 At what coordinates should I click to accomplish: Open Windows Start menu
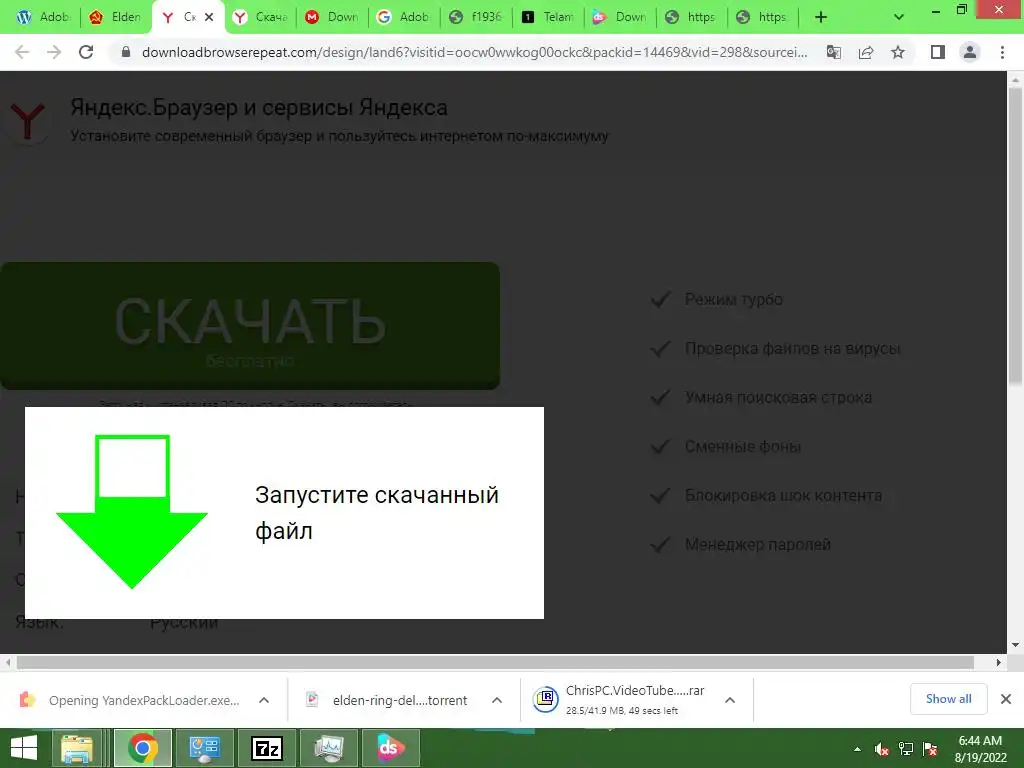pos(24,748)
